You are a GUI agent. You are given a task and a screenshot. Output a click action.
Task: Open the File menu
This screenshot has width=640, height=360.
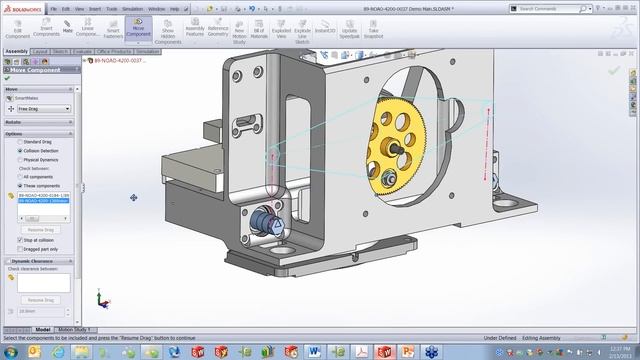point(53,9)
